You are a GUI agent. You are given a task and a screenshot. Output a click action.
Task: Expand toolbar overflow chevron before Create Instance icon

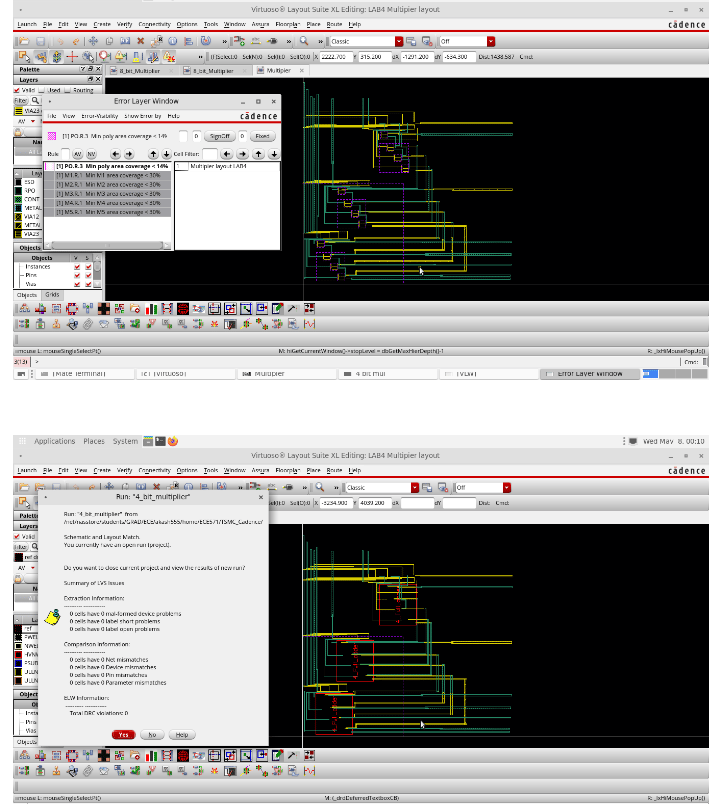pyautogui.click(x=225, y=41)
